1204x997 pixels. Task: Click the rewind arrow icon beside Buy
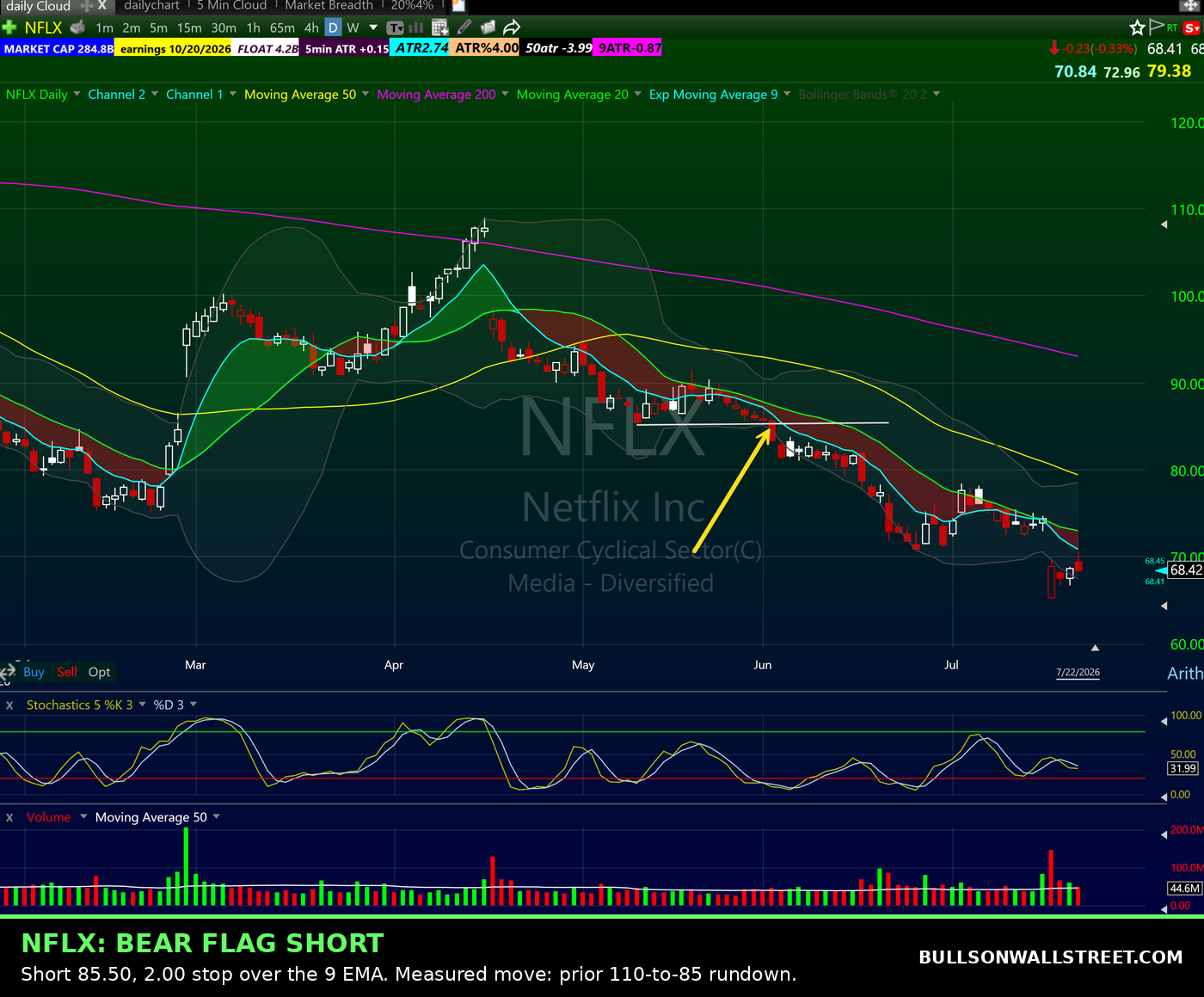tap(8, 672)
